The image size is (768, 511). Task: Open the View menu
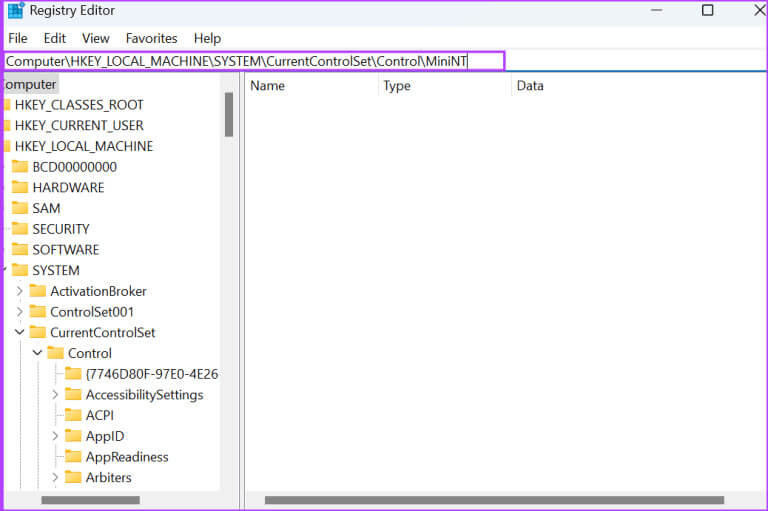(x=96, y=38)
